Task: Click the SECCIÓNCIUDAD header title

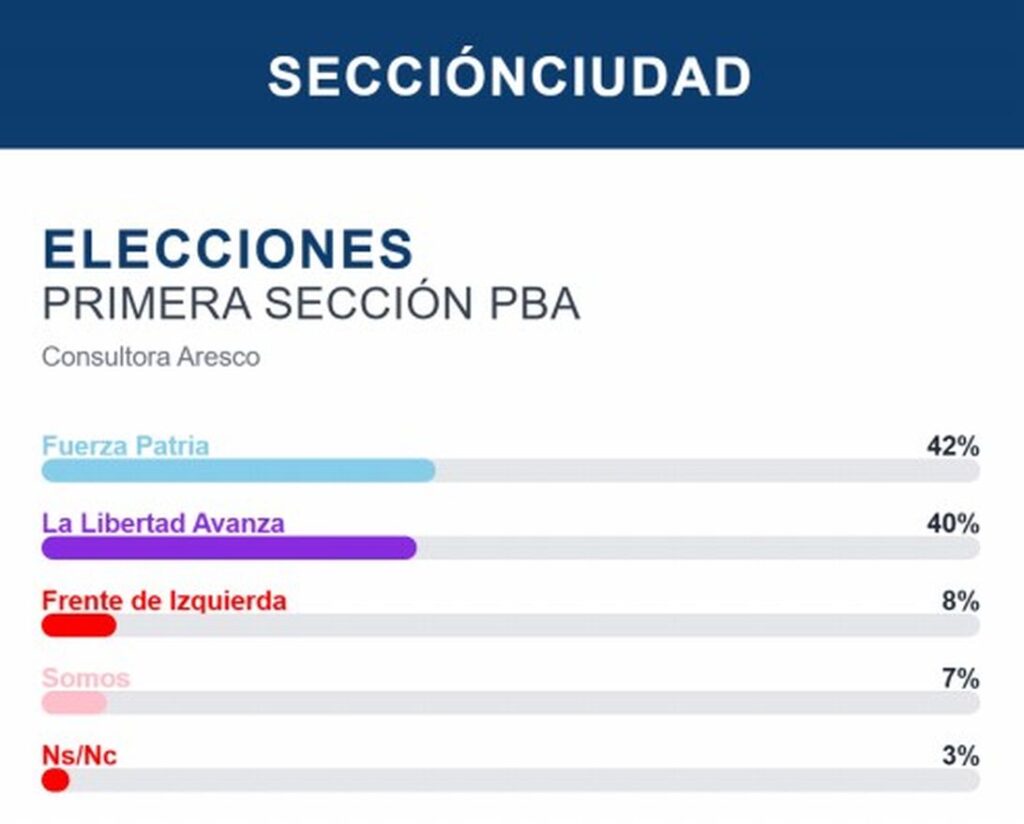Action: pos(509,76)
